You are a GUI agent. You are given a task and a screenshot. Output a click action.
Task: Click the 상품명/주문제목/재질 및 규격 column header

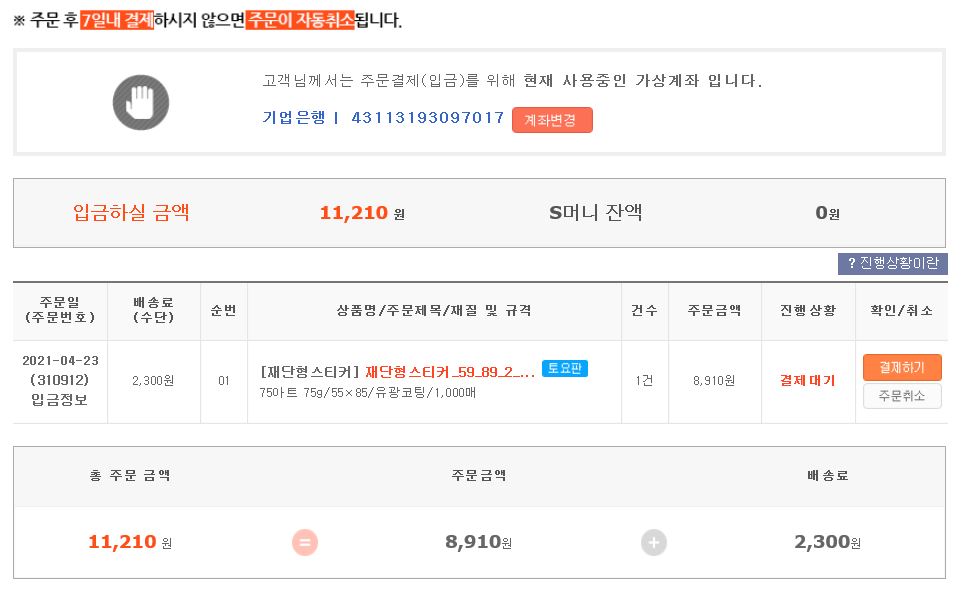click(434, 311)
